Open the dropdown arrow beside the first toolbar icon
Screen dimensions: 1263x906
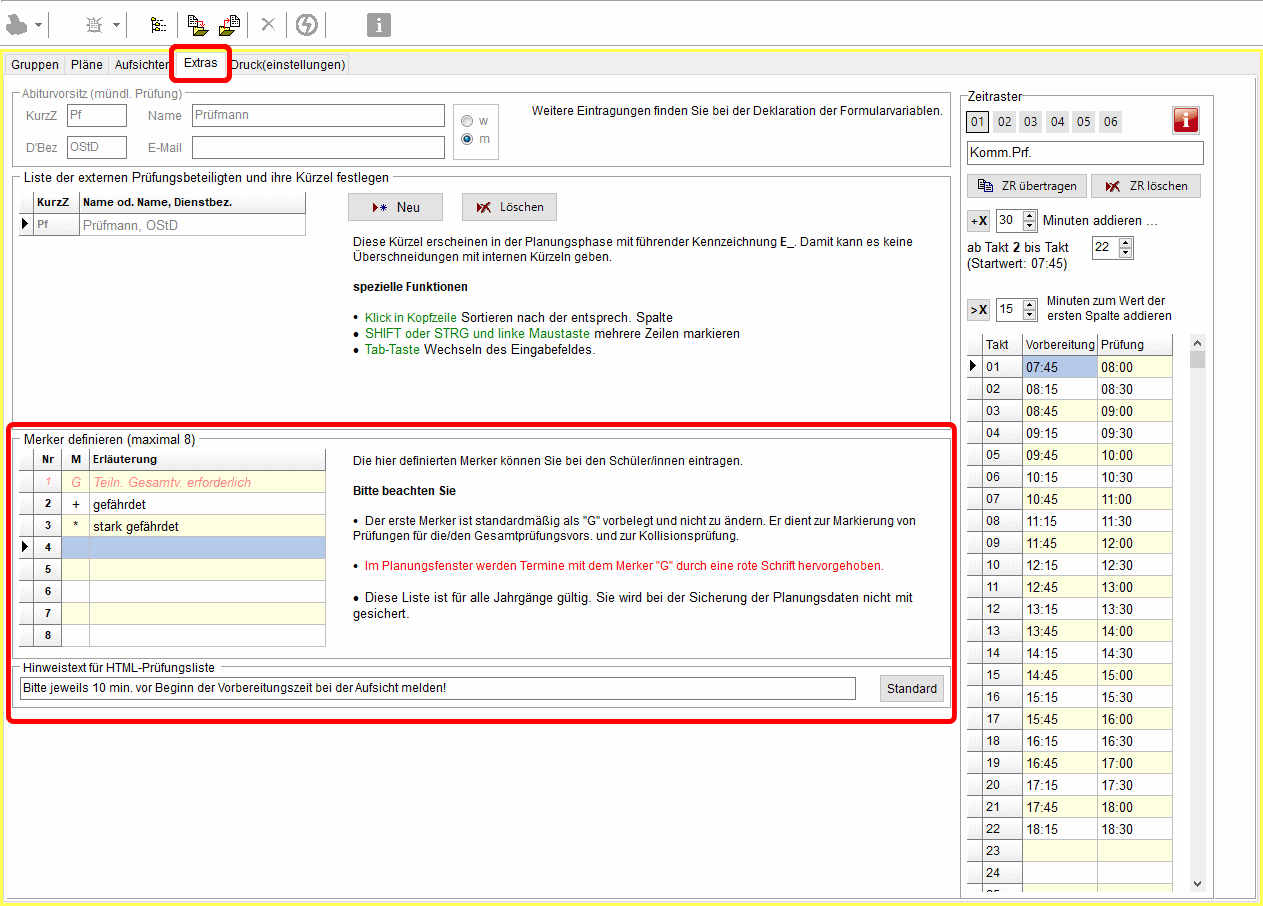coord(38,25)
